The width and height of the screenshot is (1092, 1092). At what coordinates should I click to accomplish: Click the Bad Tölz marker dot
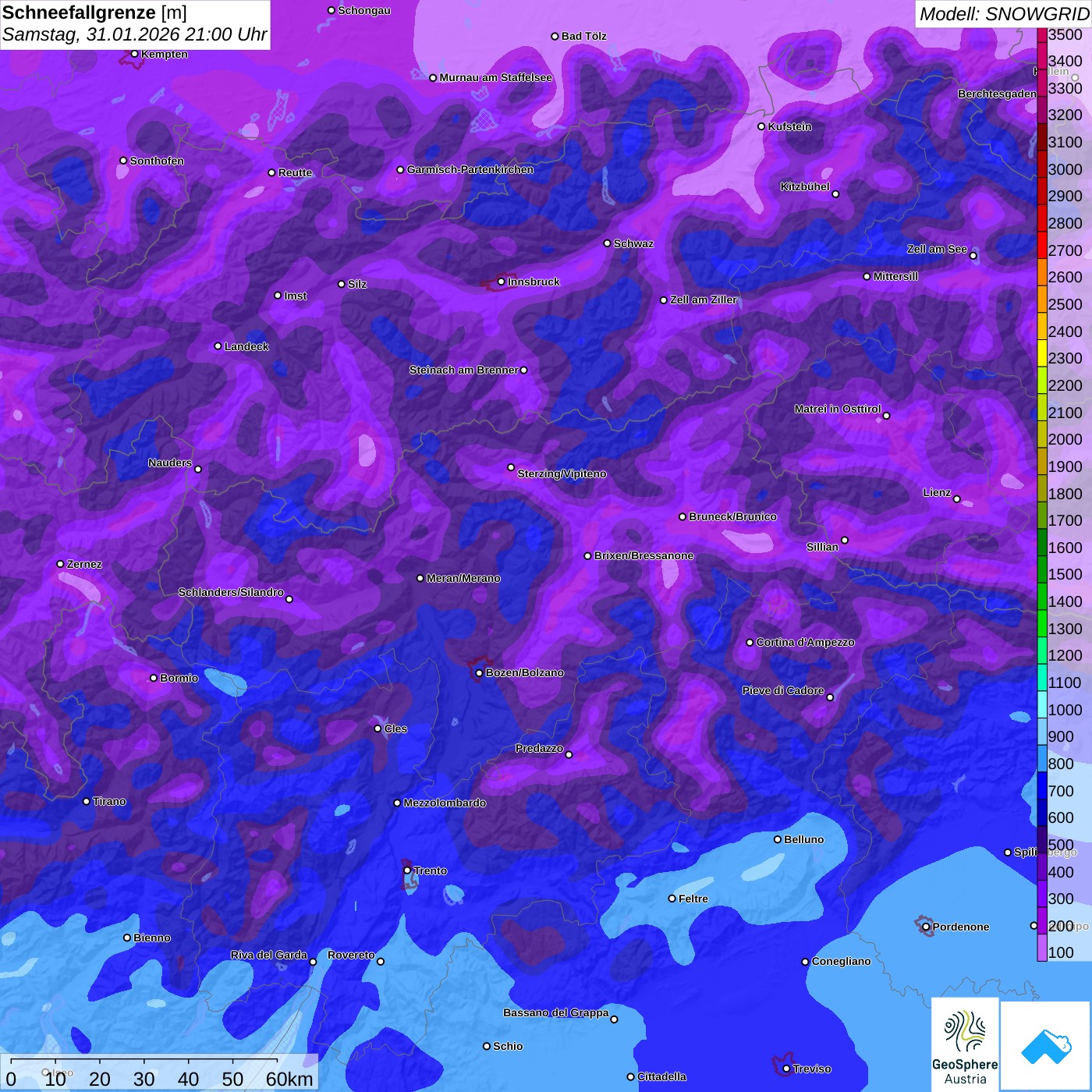click(x=555, y=36)
